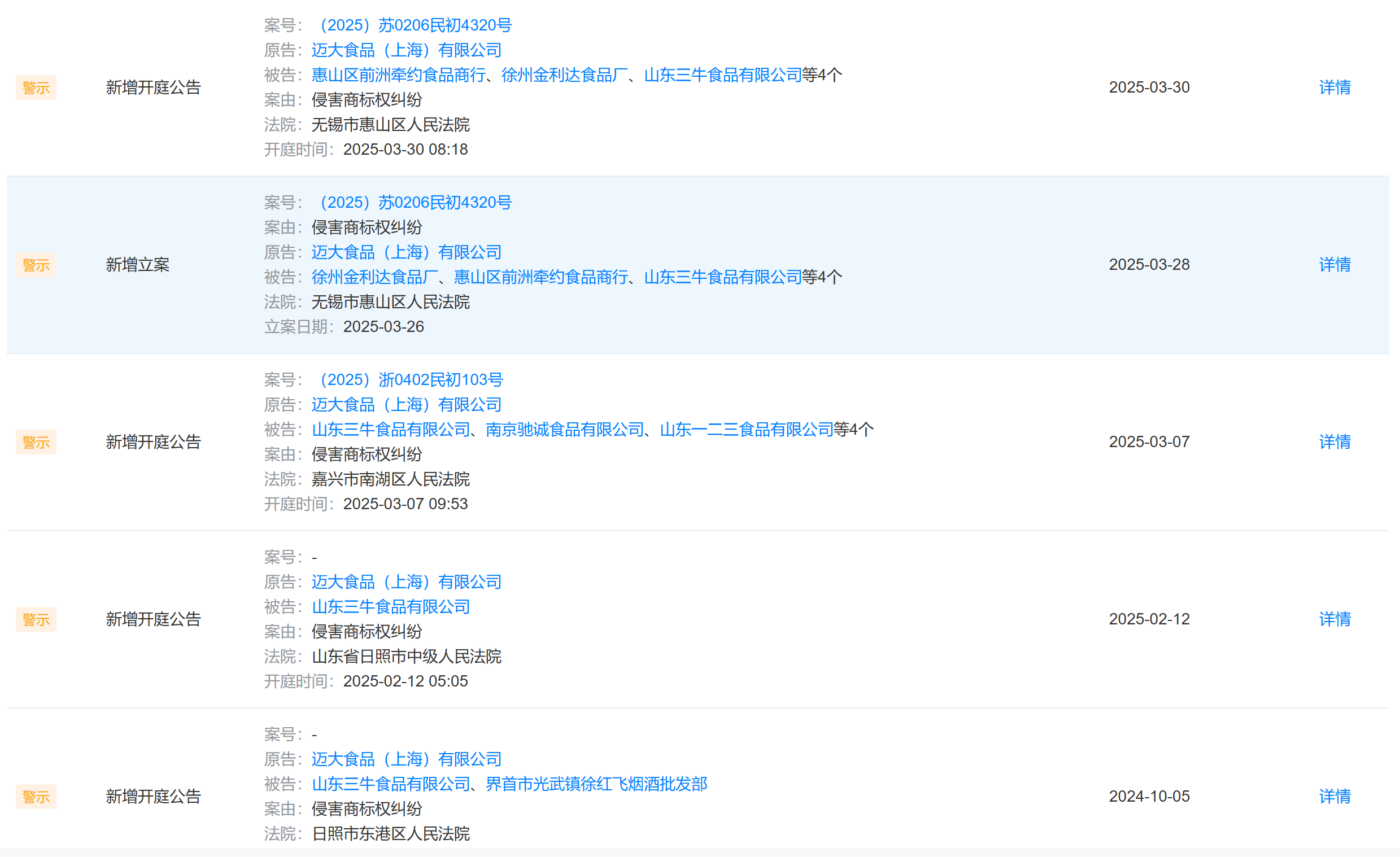
Task: Click the 警示 badge in the 新增立案 row
Action: [x=36, y=265]
